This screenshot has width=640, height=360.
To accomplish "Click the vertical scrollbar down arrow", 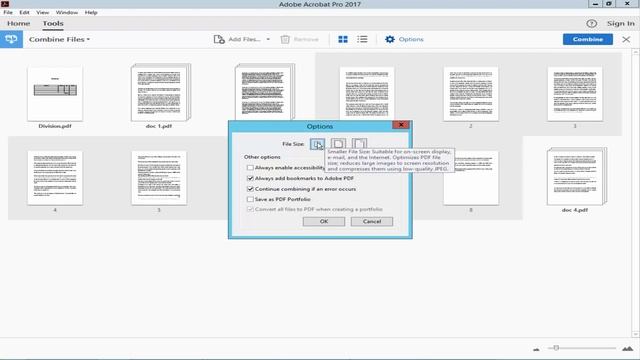I will (x=636, y=334).
